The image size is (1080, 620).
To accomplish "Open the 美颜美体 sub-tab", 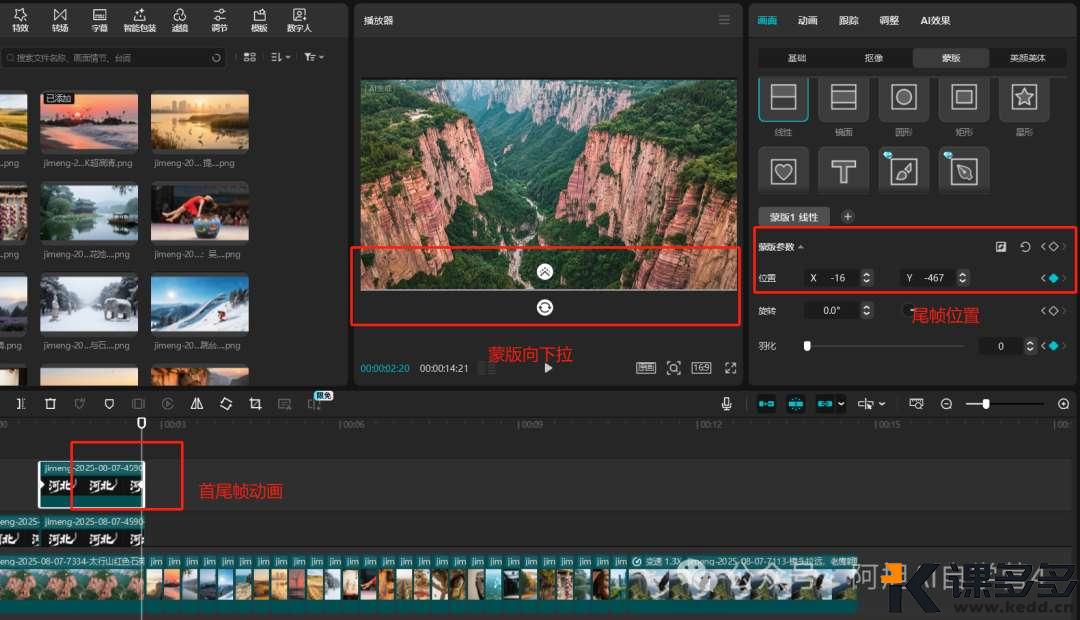I will click(x=1028, y=58).
